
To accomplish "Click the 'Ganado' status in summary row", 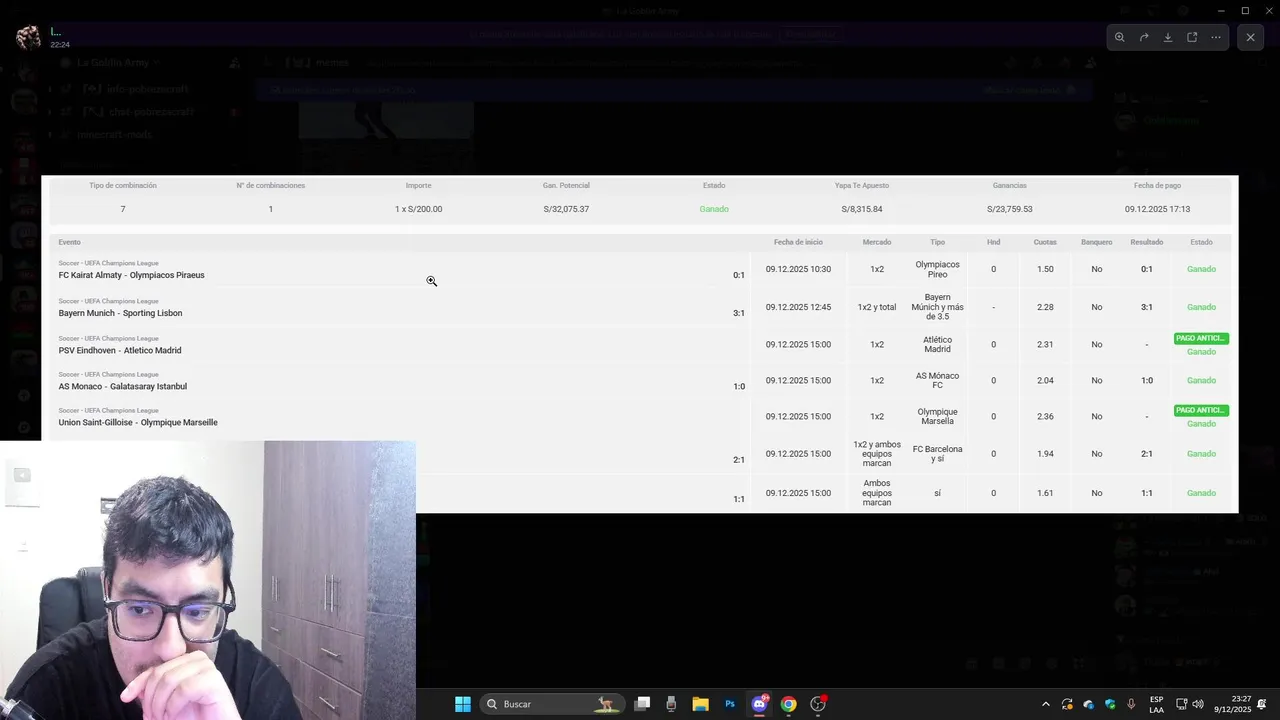I will point(714,209).
